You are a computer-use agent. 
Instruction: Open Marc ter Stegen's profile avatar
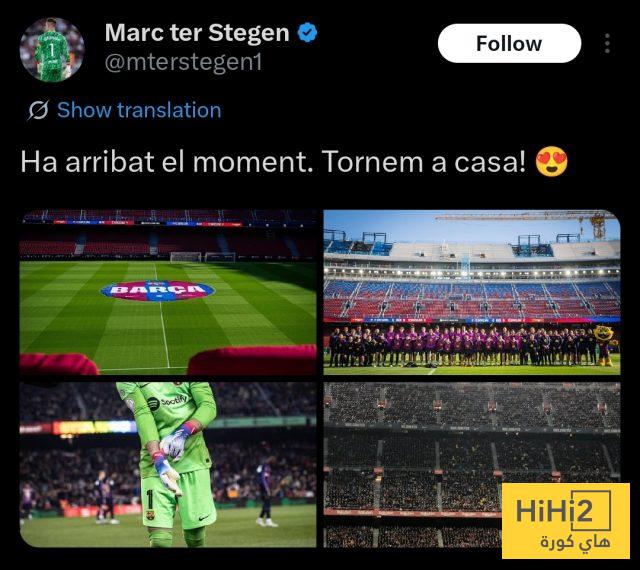pyautogui.click(x=52, y=50)
